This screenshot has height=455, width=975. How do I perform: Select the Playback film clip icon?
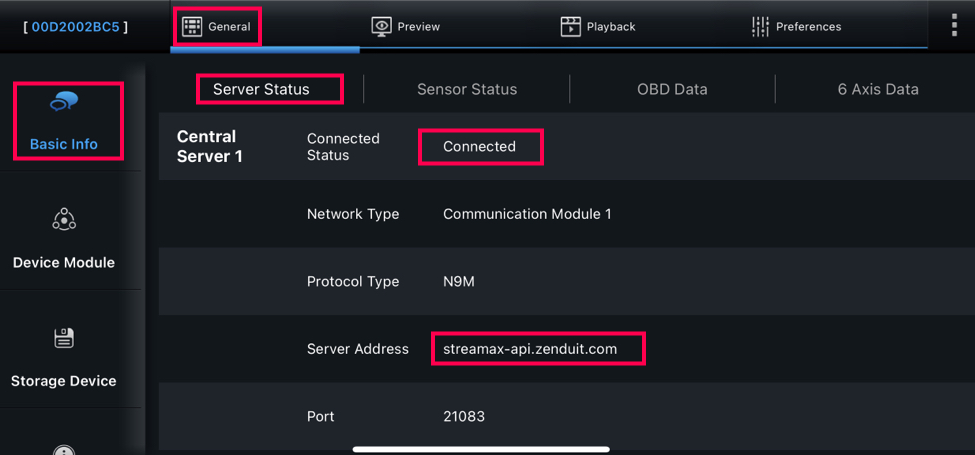pos(570,26)
